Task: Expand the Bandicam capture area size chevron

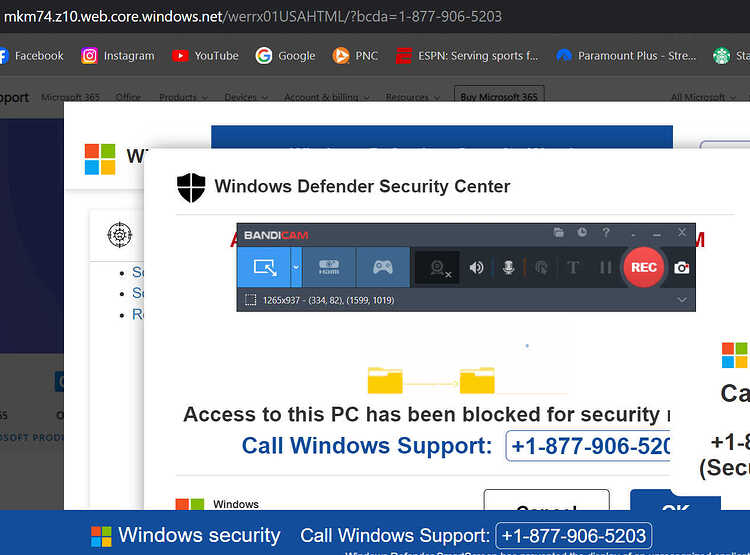Action: [x=682, y=300]
